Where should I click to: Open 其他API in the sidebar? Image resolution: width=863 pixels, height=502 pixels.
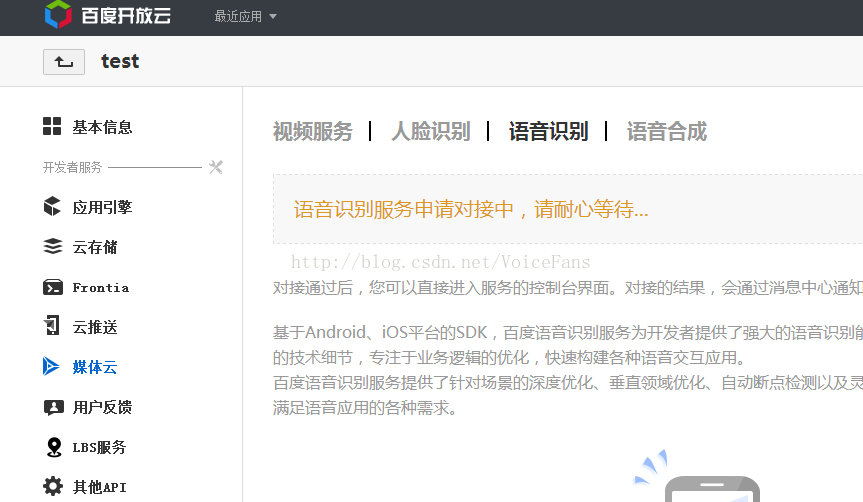100,487
